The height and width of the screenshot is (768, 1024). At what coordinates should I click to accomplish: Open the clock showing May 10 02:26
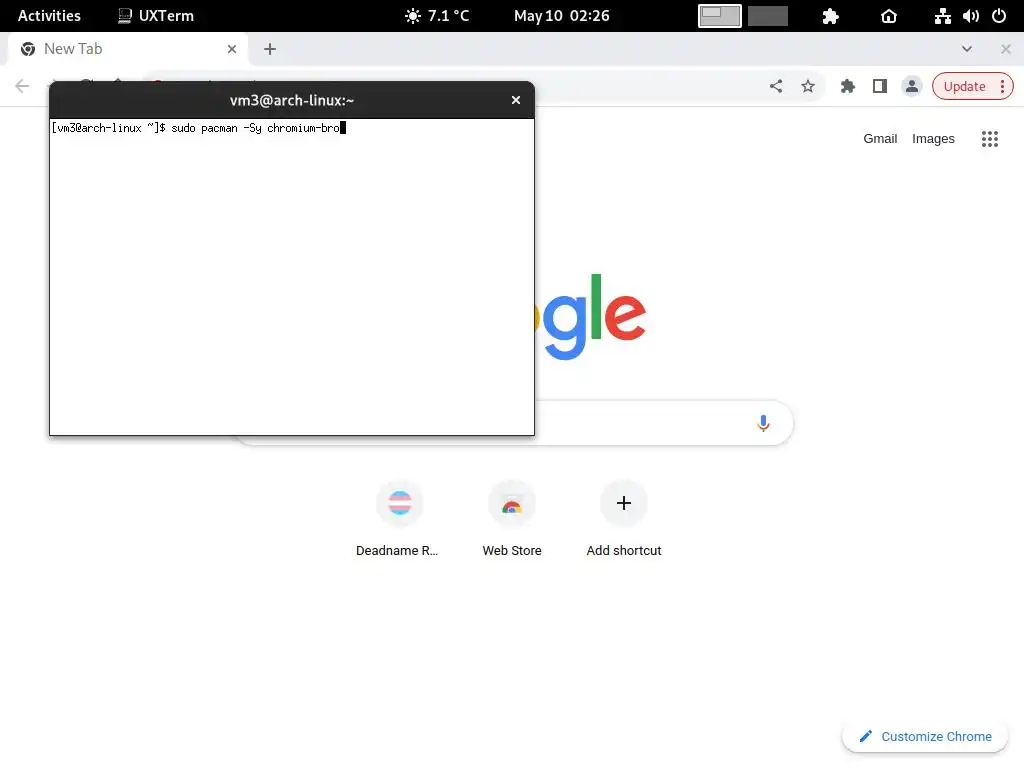coord(562,16)
